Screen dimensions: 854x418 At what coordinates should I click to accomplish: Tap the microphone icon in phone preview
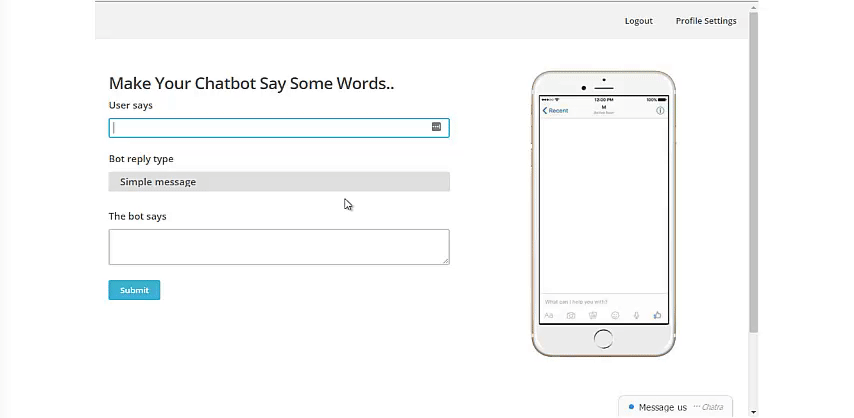(636, 316)
